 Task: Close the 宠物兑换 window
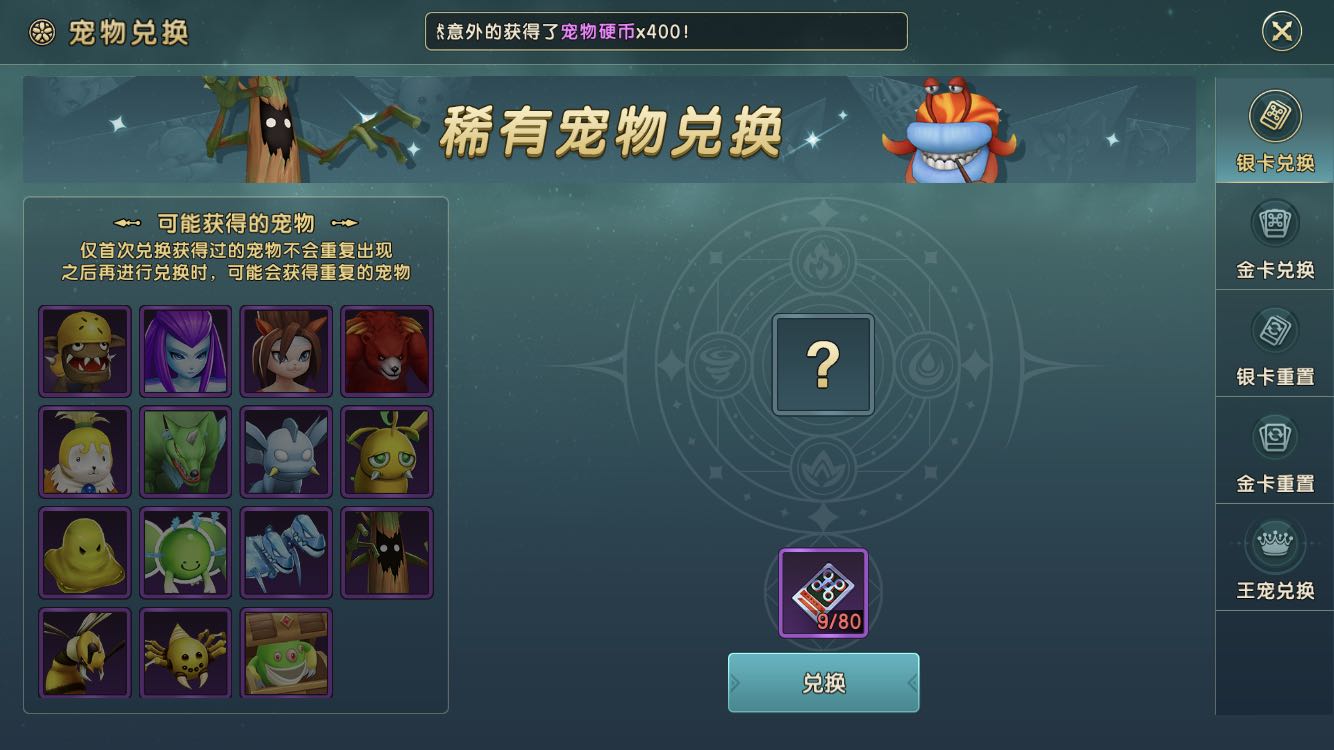click(1281, 31)
